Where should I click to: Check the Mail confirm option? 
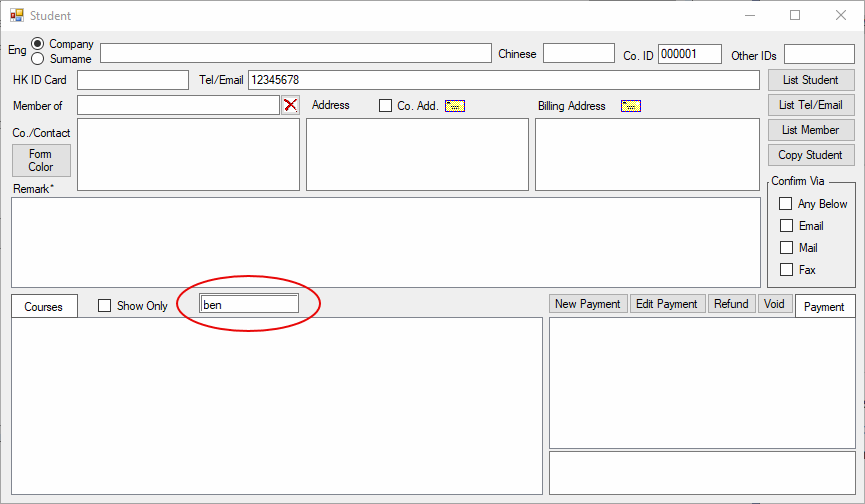point(786,248)
